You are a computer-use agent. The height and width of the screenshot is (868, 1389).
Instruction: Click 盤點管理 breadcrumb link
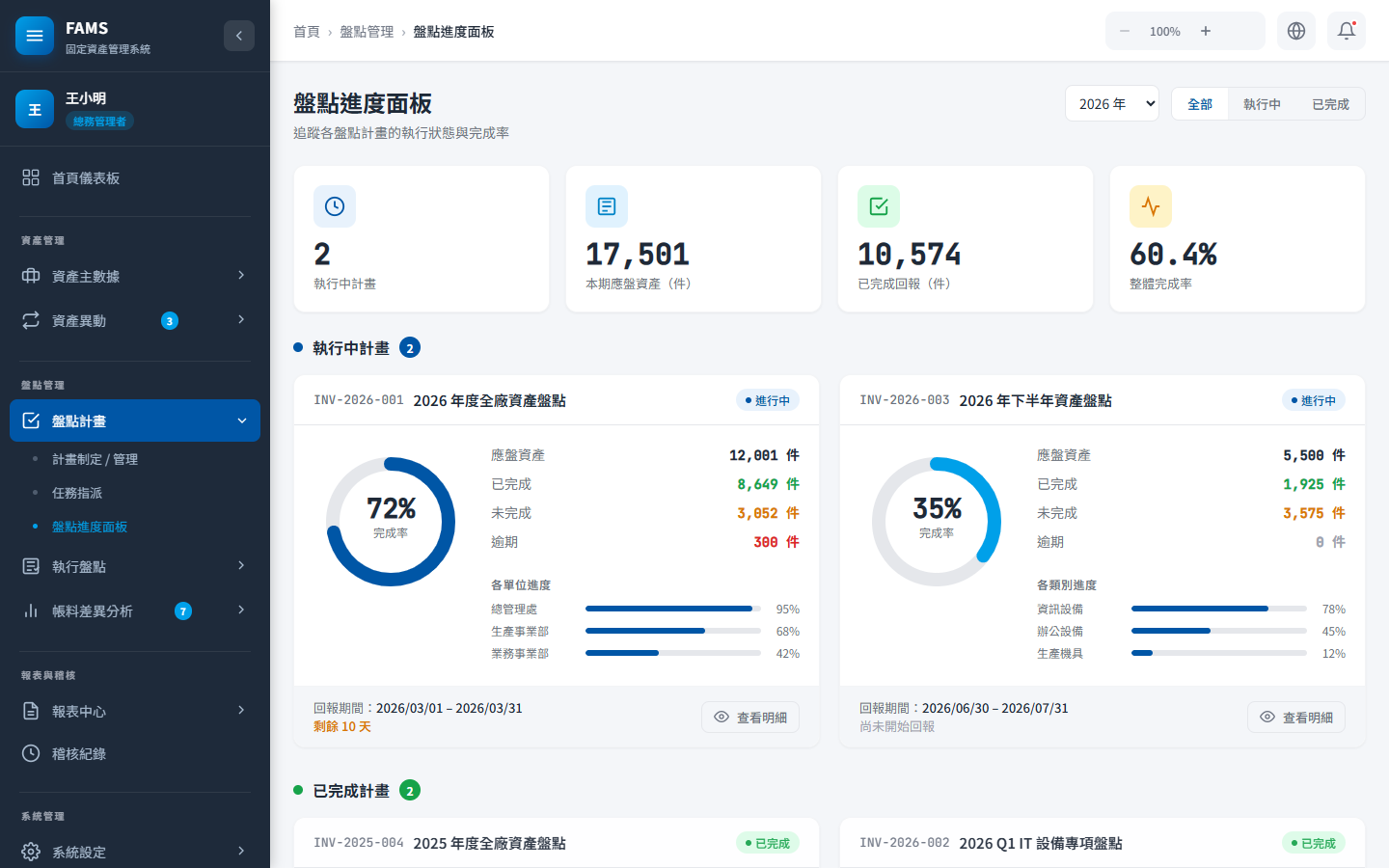click(x=367, y=32)
